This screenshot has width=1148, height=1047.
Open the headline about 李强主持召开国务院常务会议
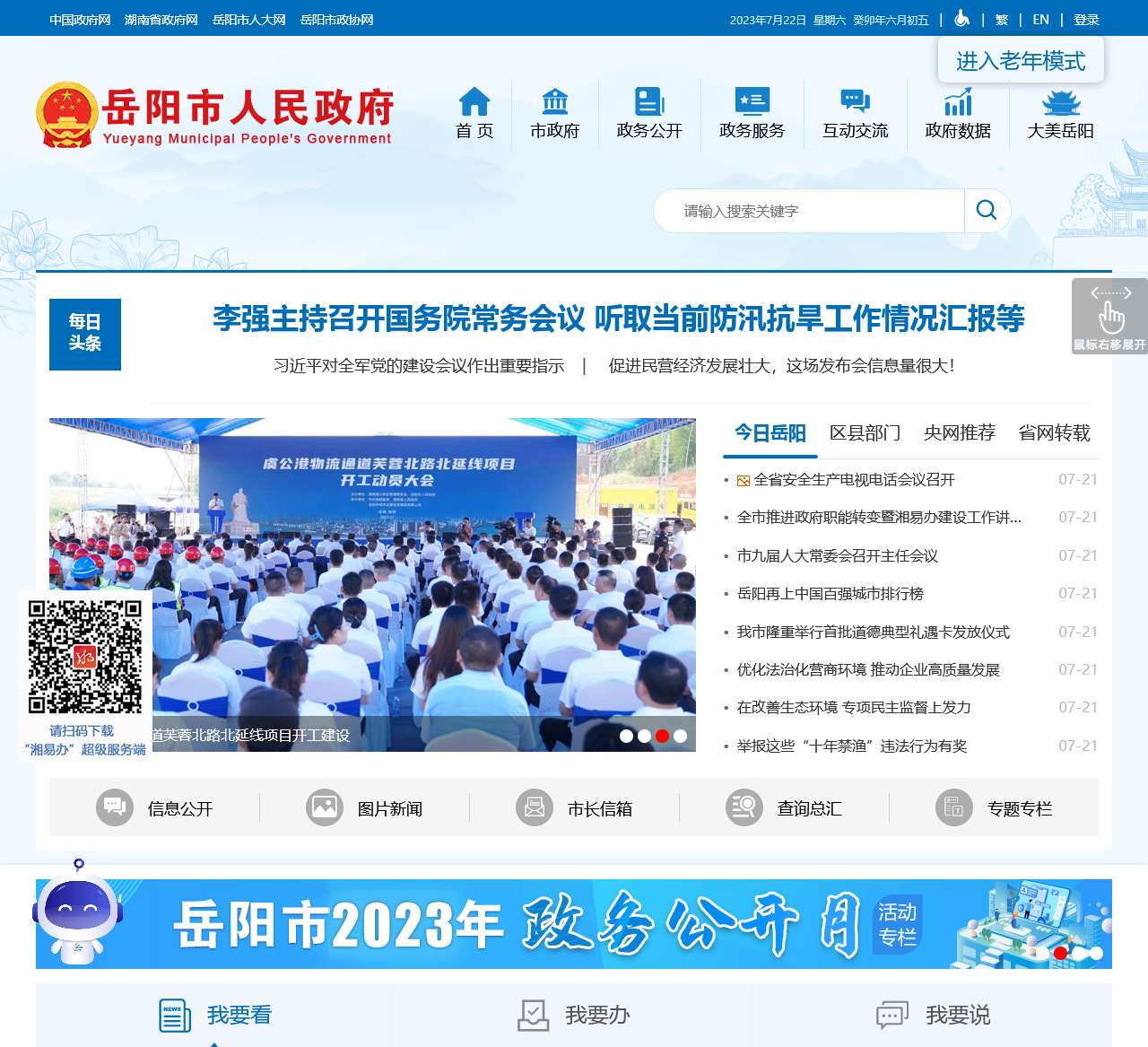pyautogui.click(x=619, y=318)
